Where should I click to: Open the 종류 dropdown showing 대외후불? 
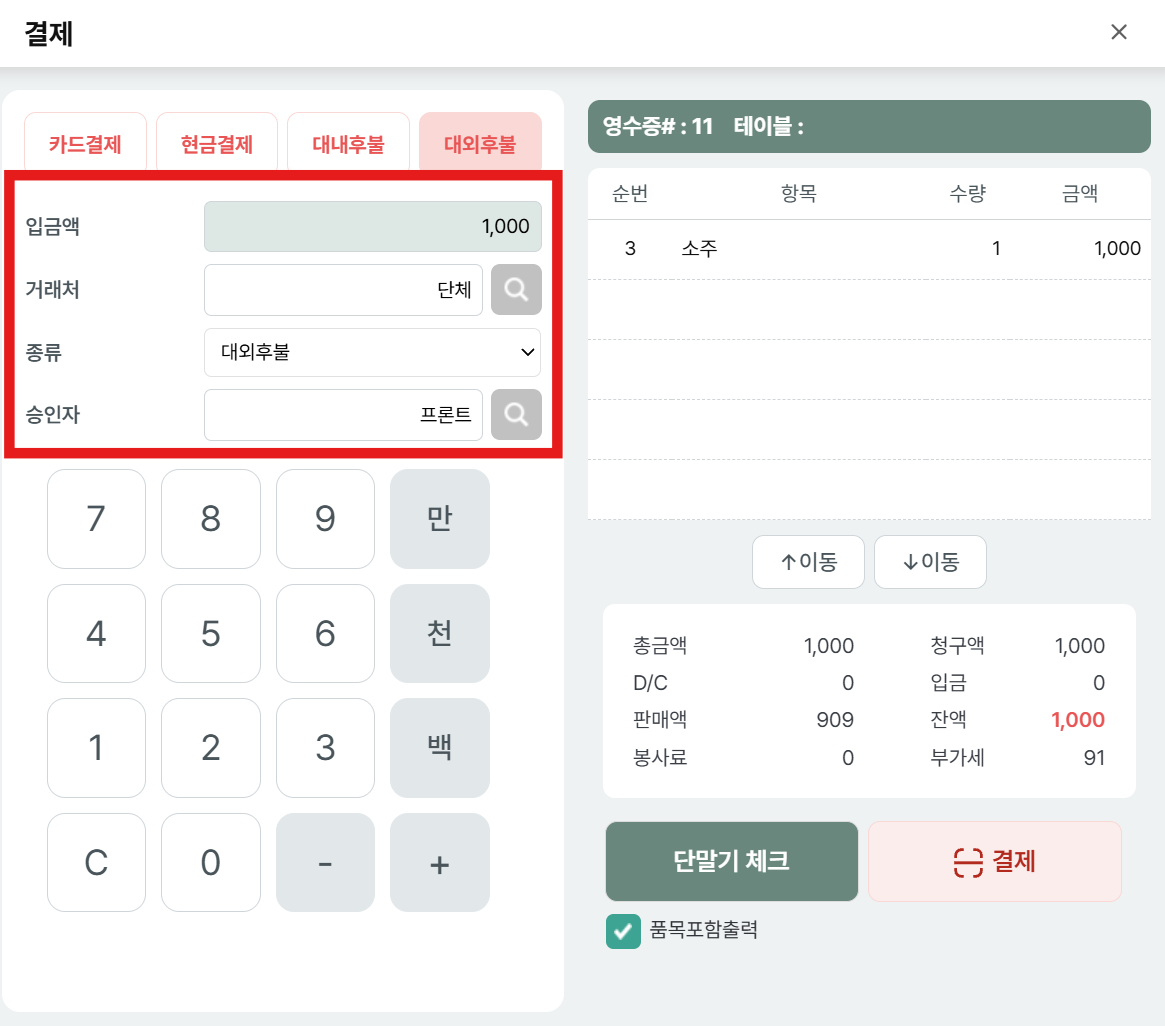(x=372, y=352)
